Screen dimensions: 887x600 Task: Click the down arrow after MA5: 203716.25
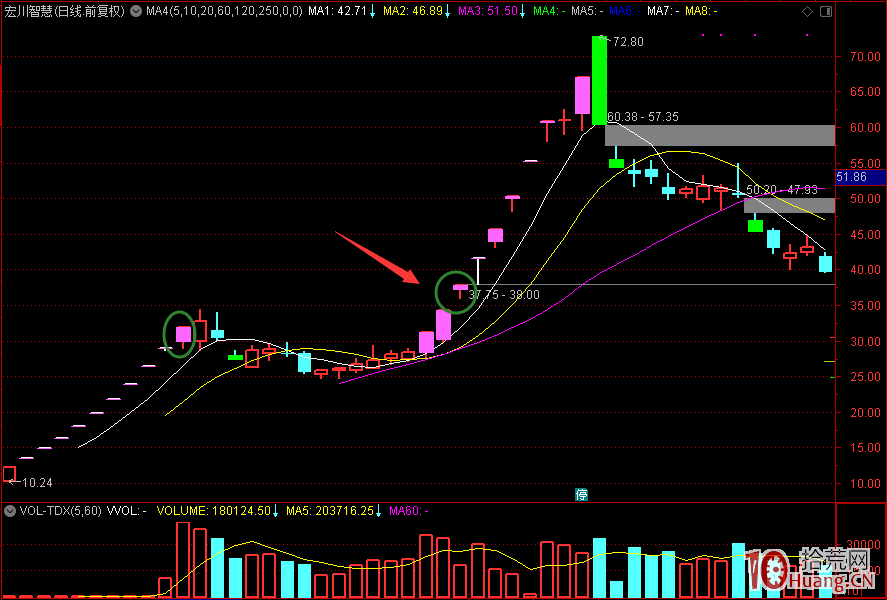pos(378,511)
